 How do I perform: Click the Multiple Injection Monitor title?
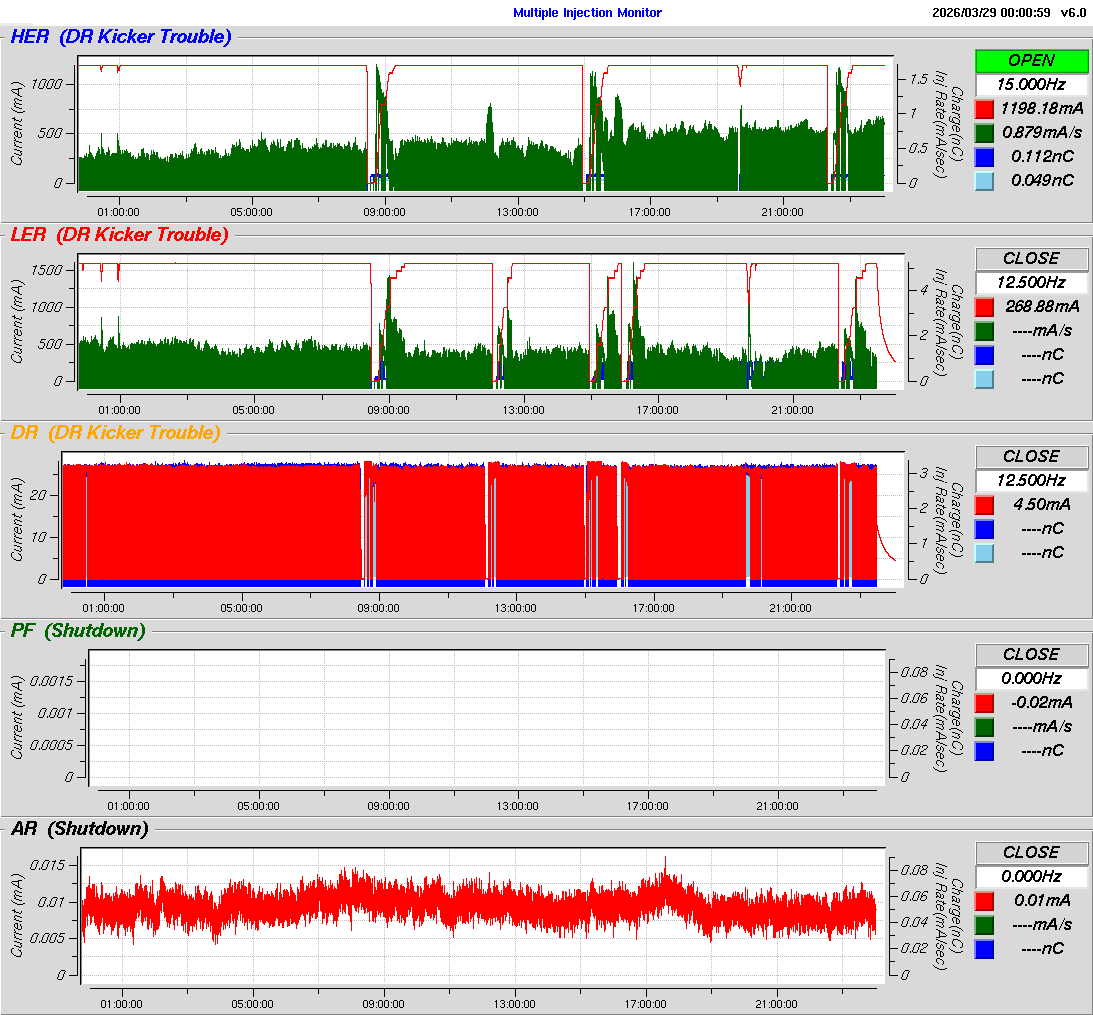(x=587, y=13)
